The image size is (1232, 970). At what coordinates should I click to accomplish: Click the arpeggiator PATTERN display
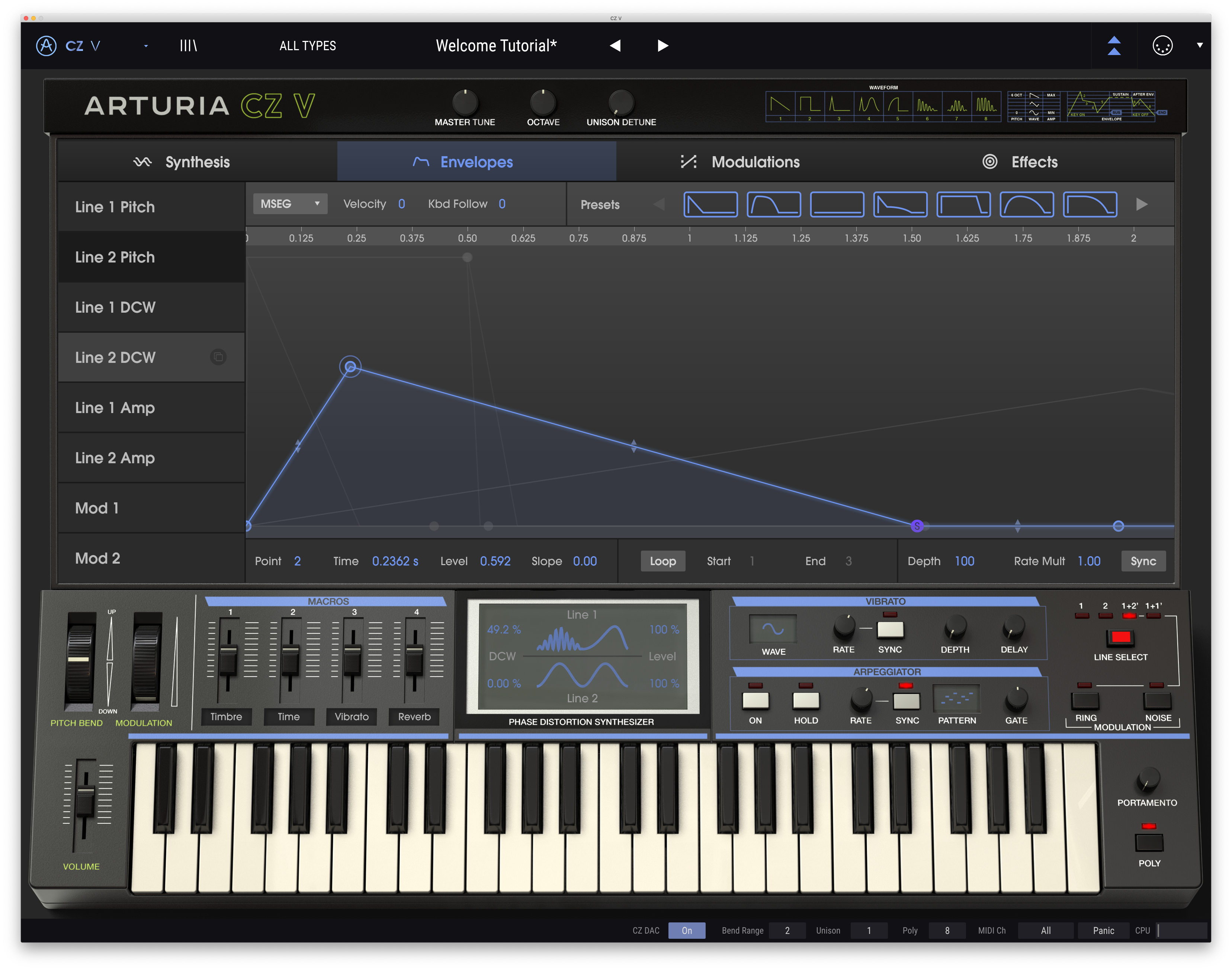coord(956,699)
